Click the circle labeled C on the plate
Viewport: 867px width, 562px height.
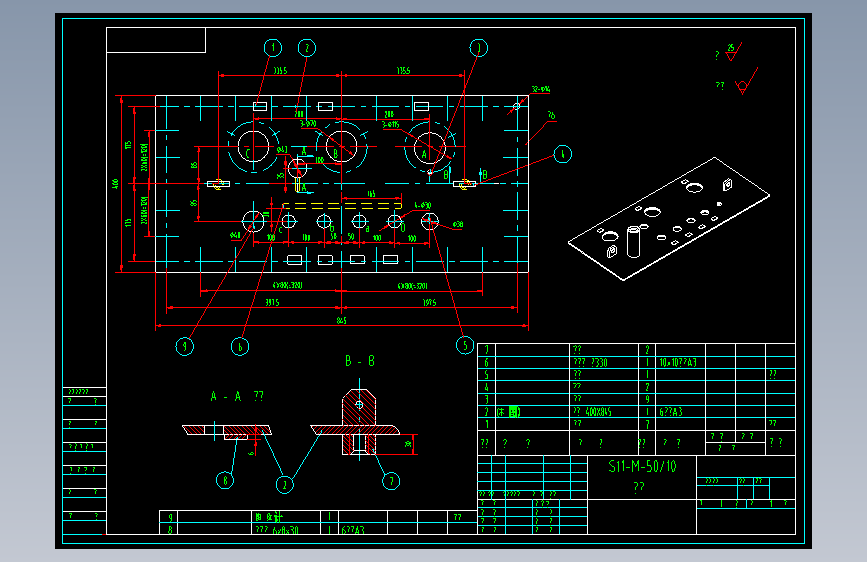tap(253, 147)
